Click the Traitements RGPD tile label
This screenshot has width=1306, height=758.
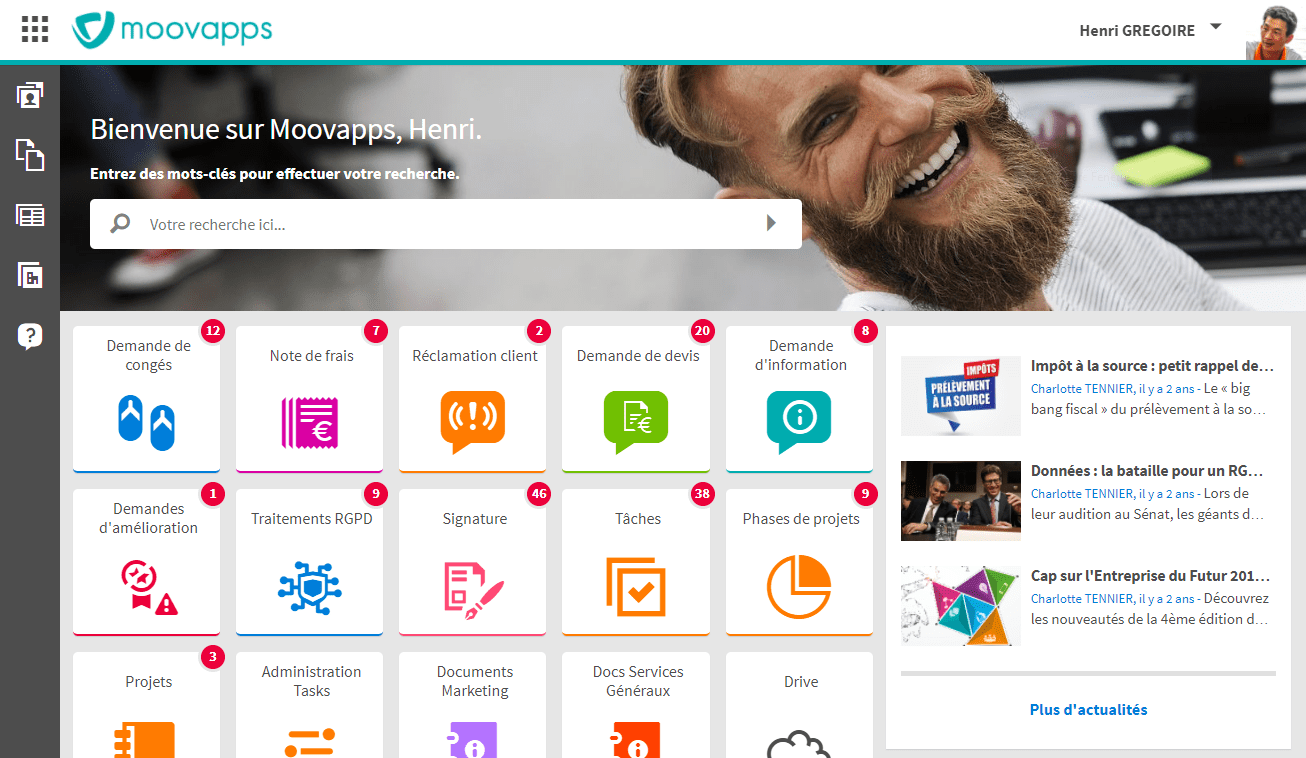[x=312, y=518]
